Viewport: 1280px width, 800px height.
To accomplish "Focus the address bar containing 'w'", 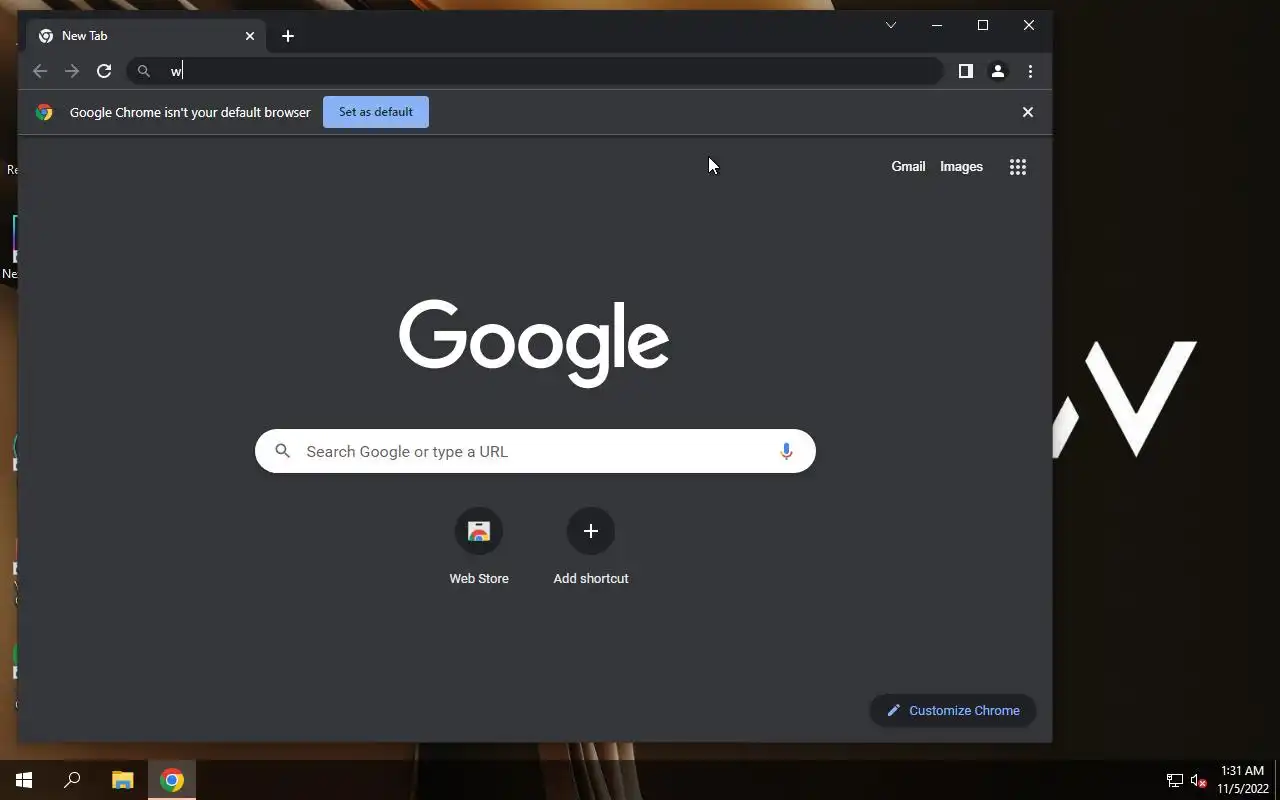I will click(x=535, y=71).
